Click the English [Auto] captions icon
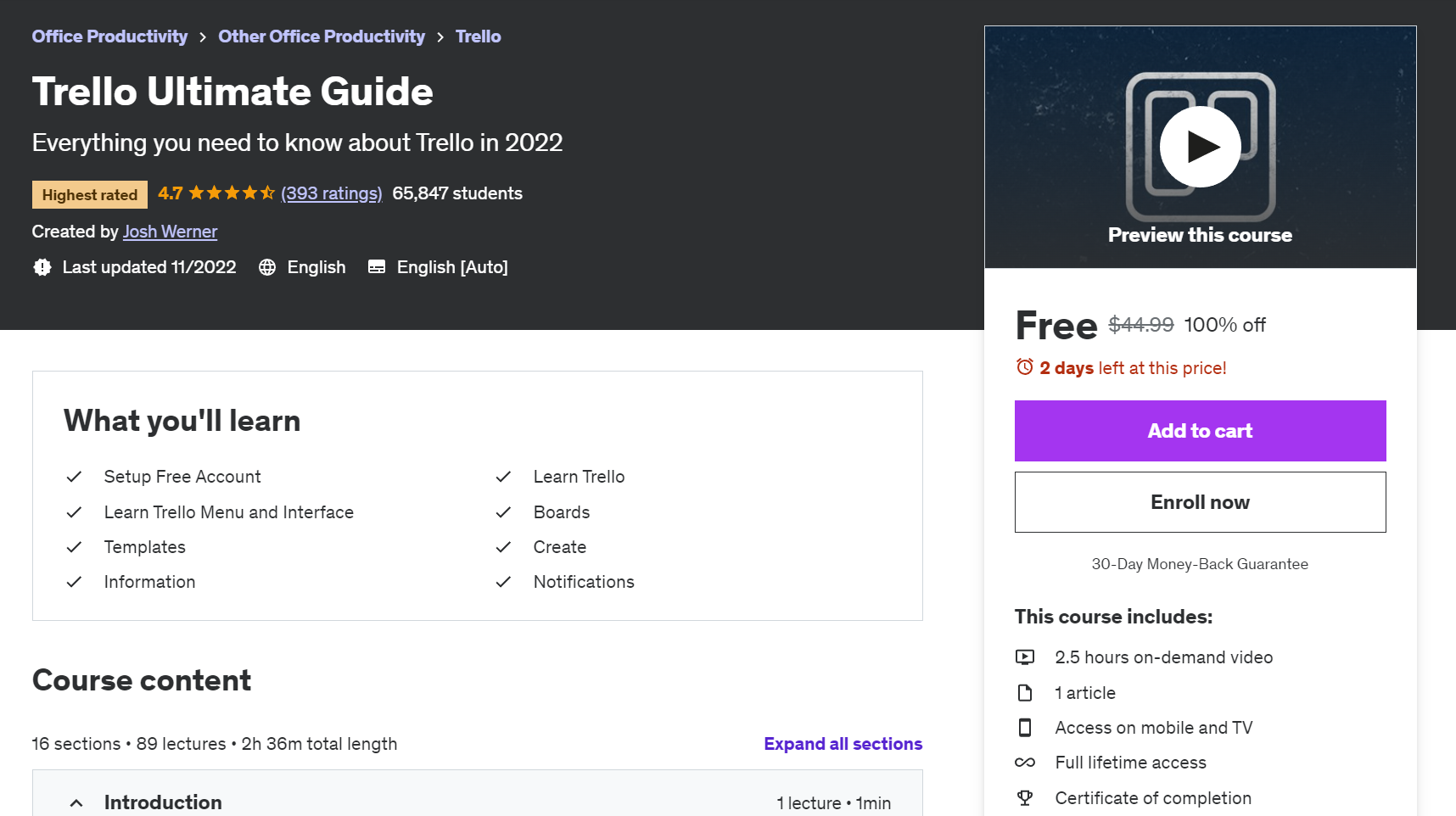Image resolution: width=1456 pixels, height=816 pixels. point(376,267)
